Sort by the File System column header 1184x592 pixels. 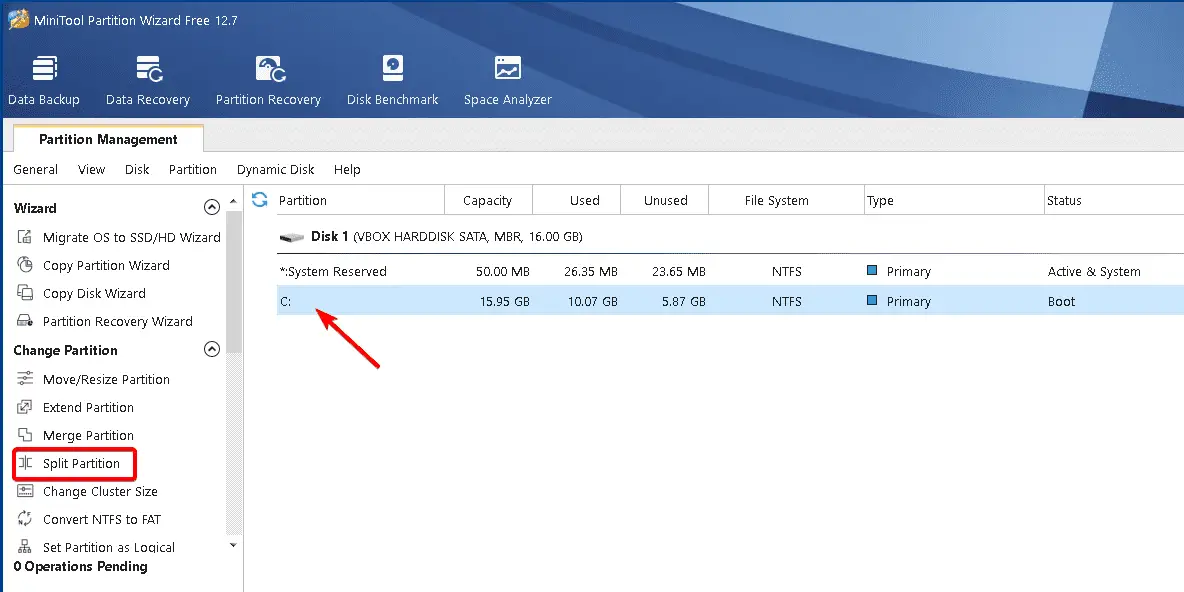[786, 200]
